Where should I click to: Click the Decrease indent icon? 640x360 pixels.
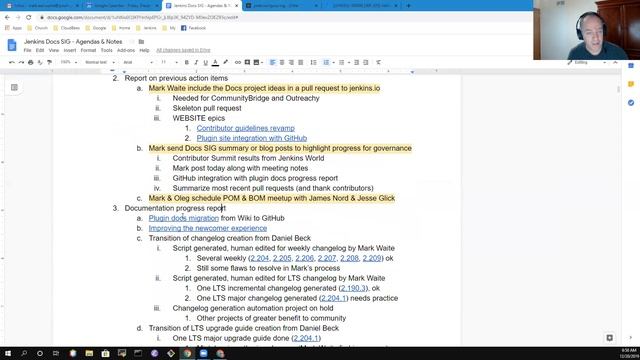(x=356, y=62)
